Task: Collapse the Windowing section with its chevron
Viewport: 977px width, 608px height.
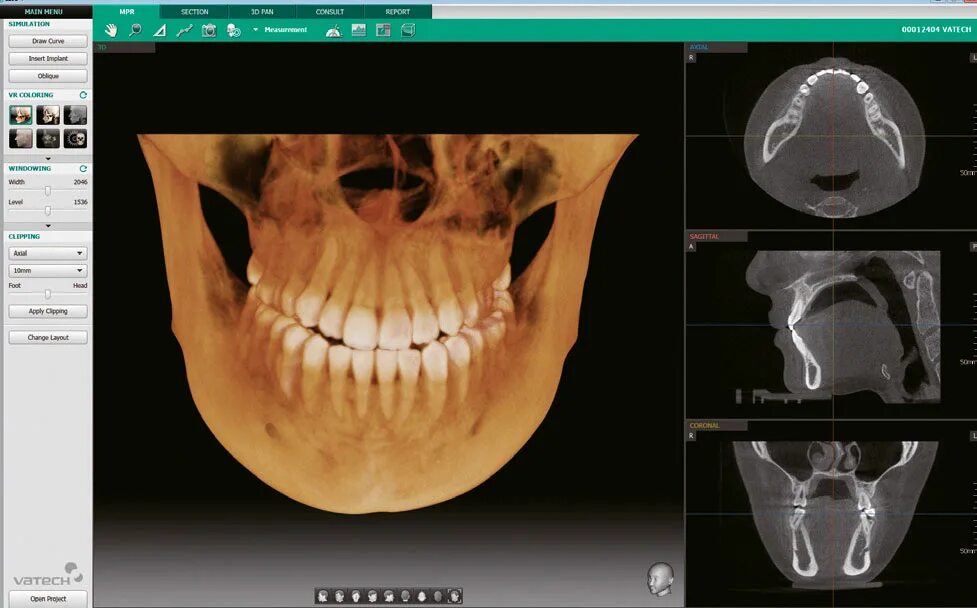Action: tap(47, 224)
